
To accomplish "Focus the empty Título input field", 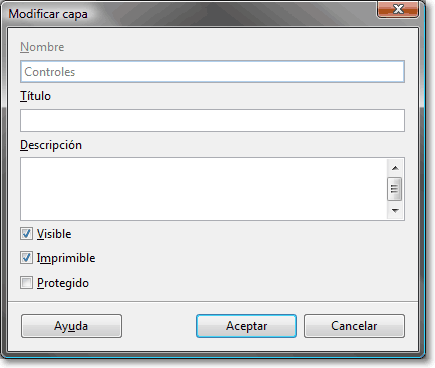I will point(212,120).
